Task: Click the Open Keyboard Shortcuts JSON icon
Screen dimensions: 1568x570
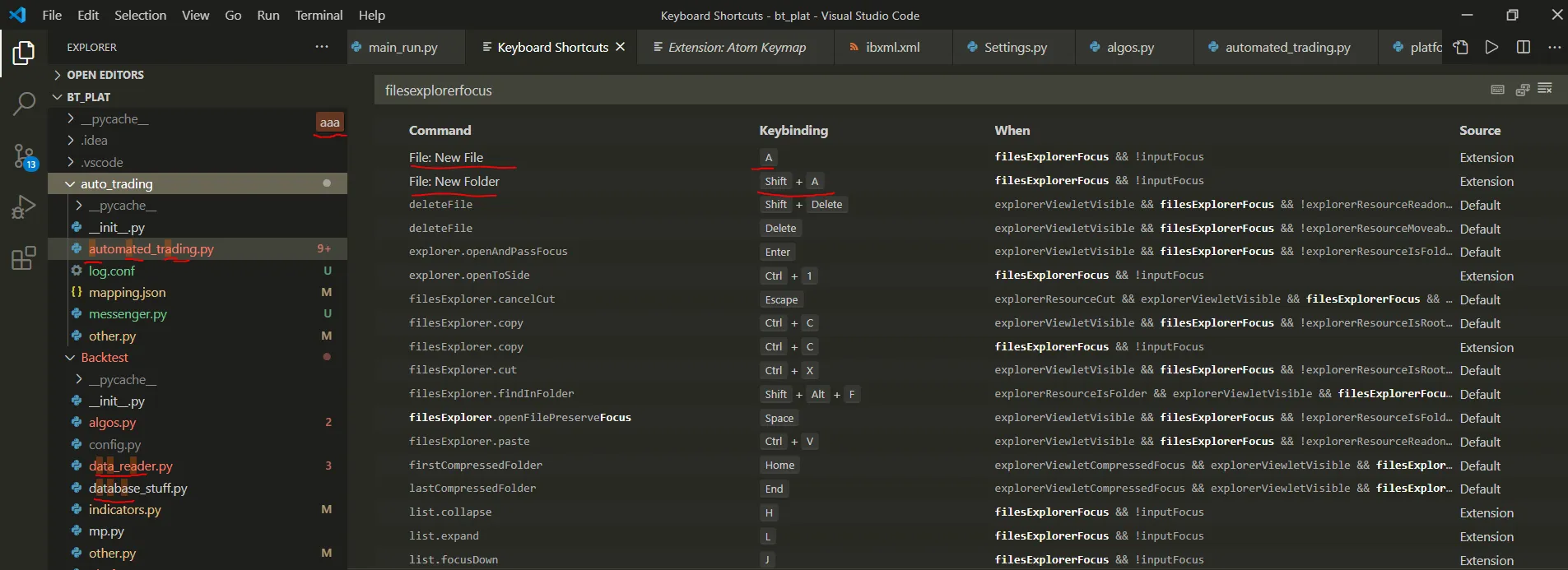Action: [1461, 48]
